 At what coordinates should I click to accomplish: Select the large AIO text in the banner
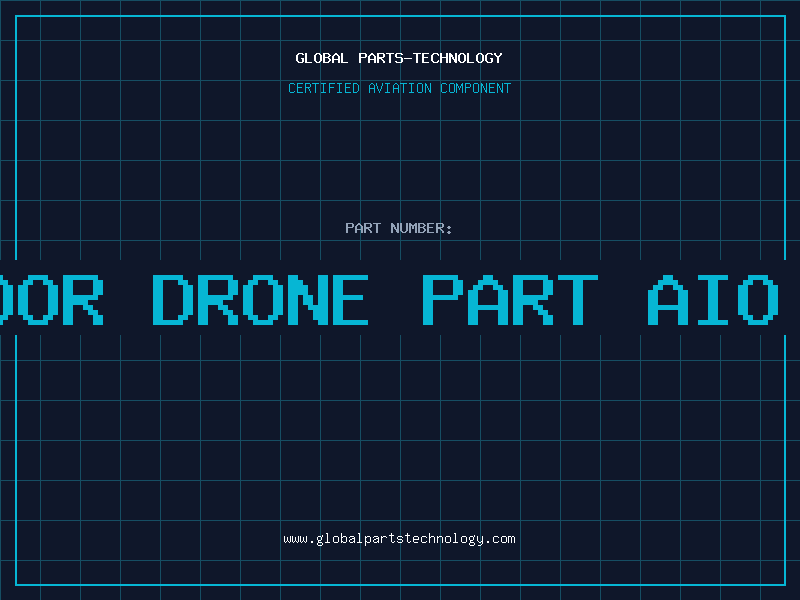click(x=713, y=299)
